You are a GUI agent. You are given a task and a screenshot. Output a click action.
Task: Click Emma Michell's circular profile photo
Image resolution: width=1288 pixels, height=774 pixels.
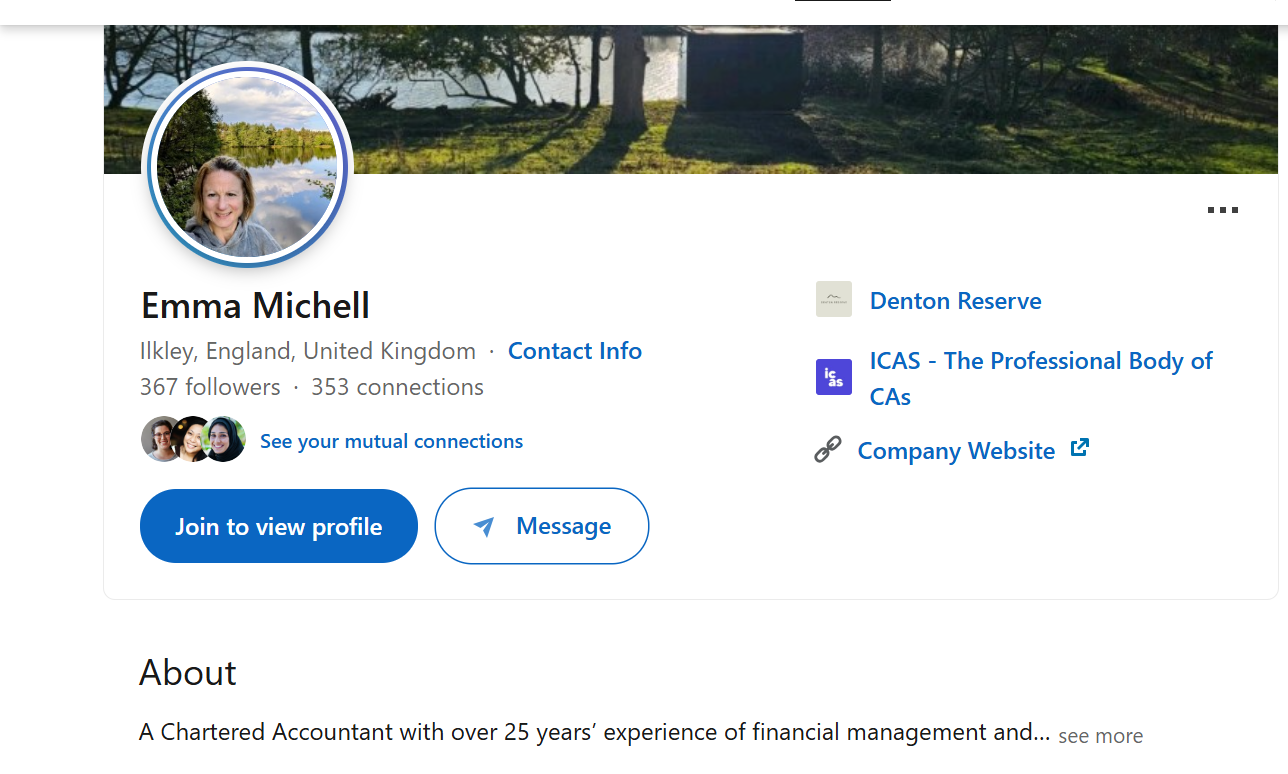(x=247, y=166)
